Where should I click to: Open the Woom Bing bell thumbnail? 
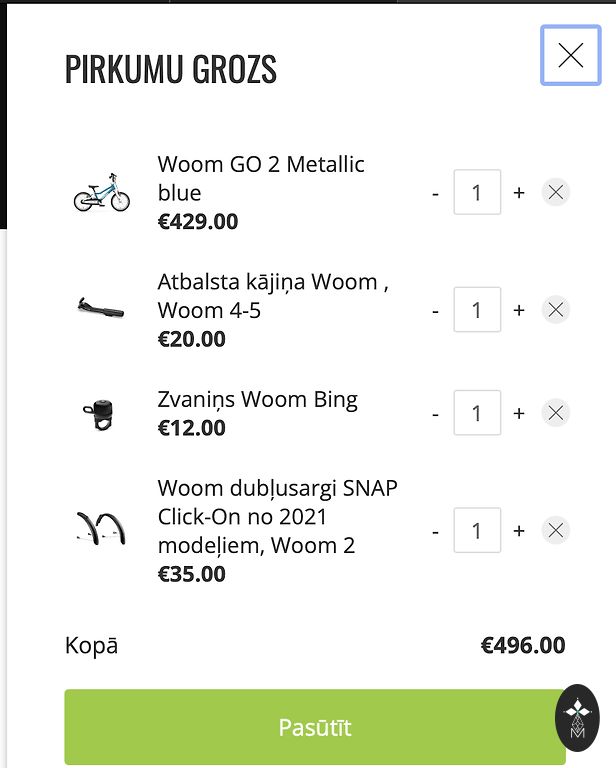(102, 413)
